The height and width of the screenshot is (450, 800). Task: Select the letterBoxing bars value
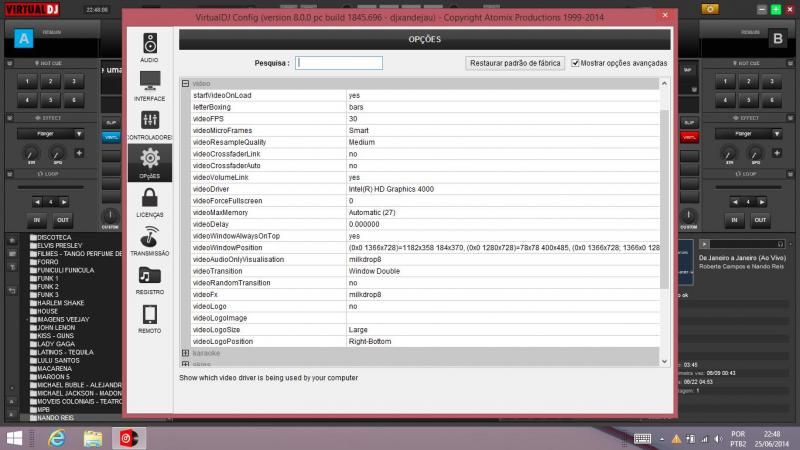click(356, 107)
